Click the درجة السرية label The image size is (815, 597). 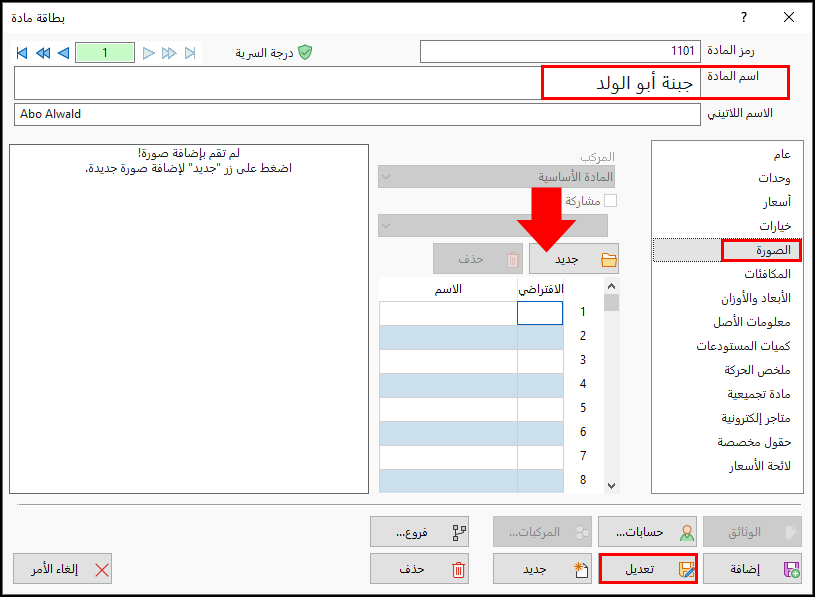coord(264,53)
